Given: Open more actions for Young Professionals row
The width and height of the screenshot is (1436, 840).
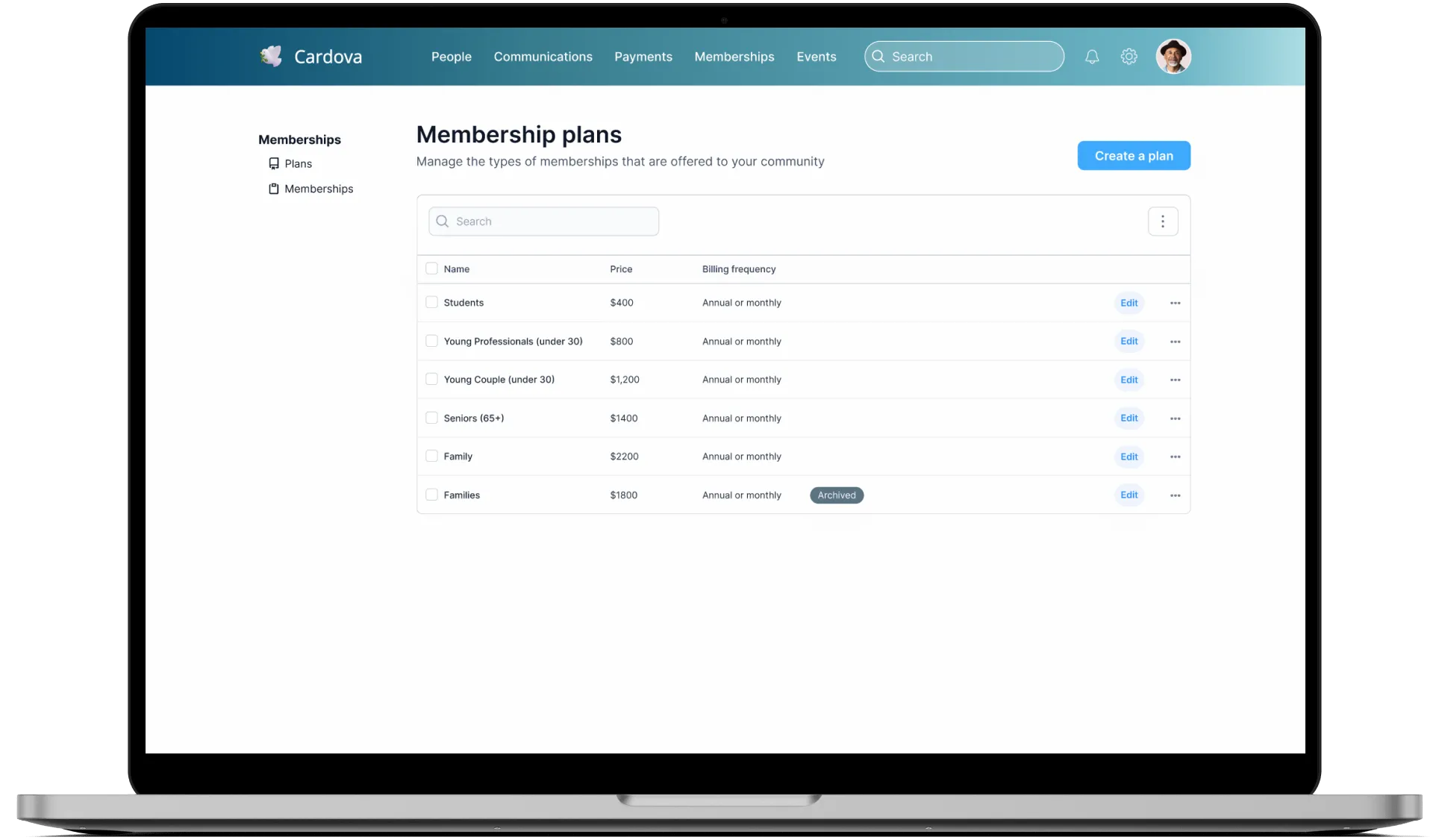Looking at the screenshot, I should (1176, 342).
